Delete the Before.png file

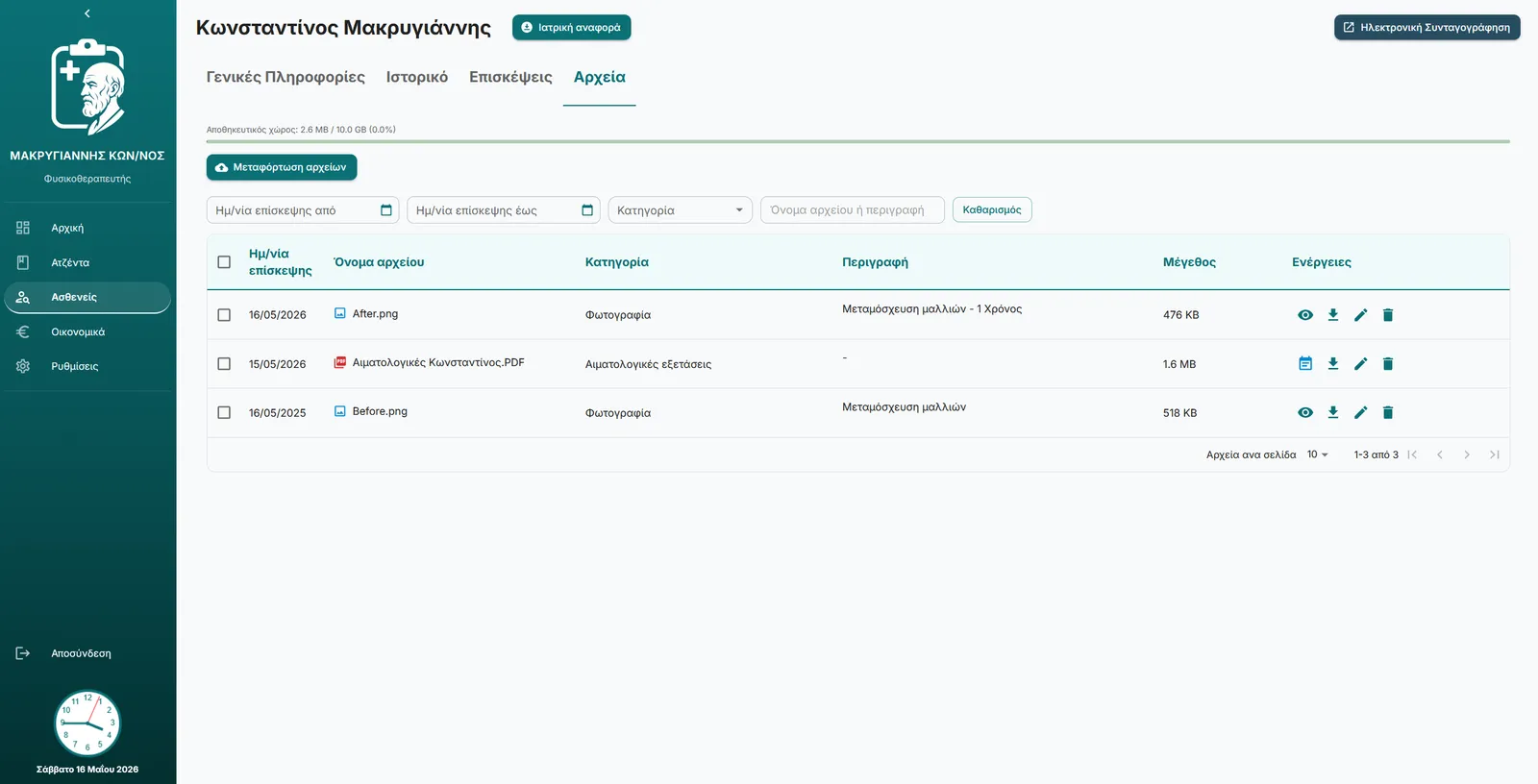(x=1388, y=413)
